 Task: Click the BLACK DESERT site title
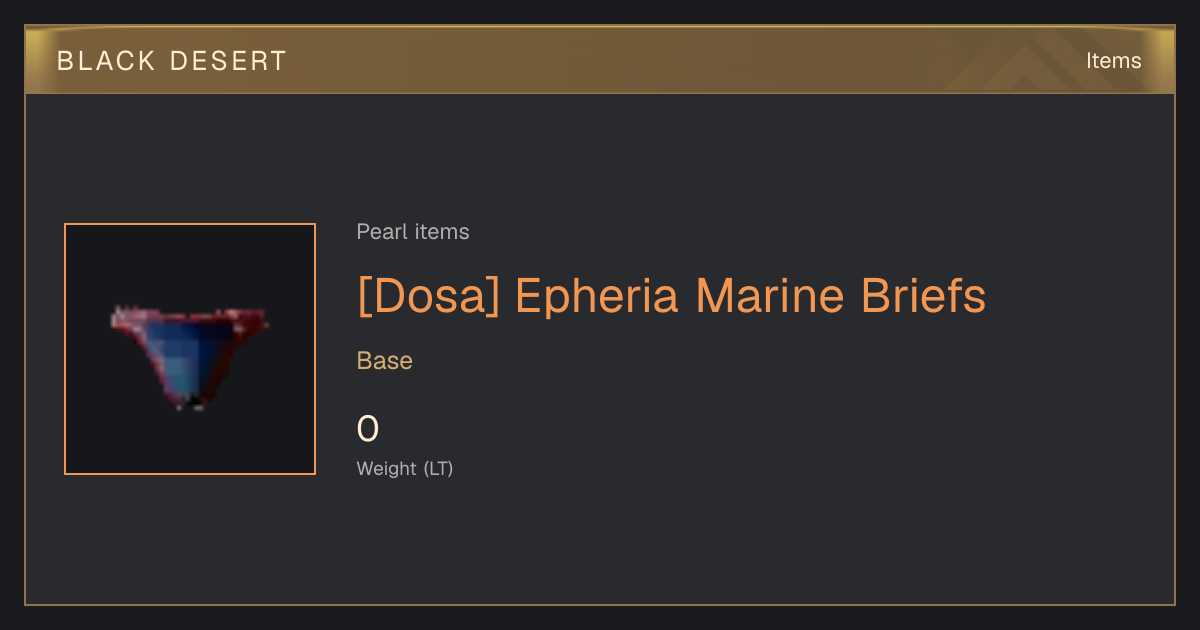[172, 61]
